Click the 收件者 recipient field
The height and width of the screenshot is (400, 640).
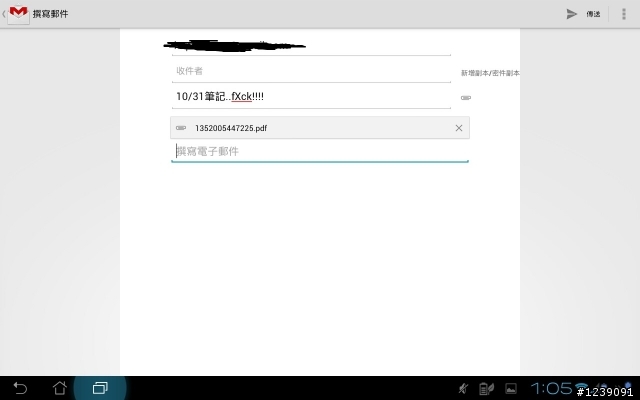click(311, 71)
